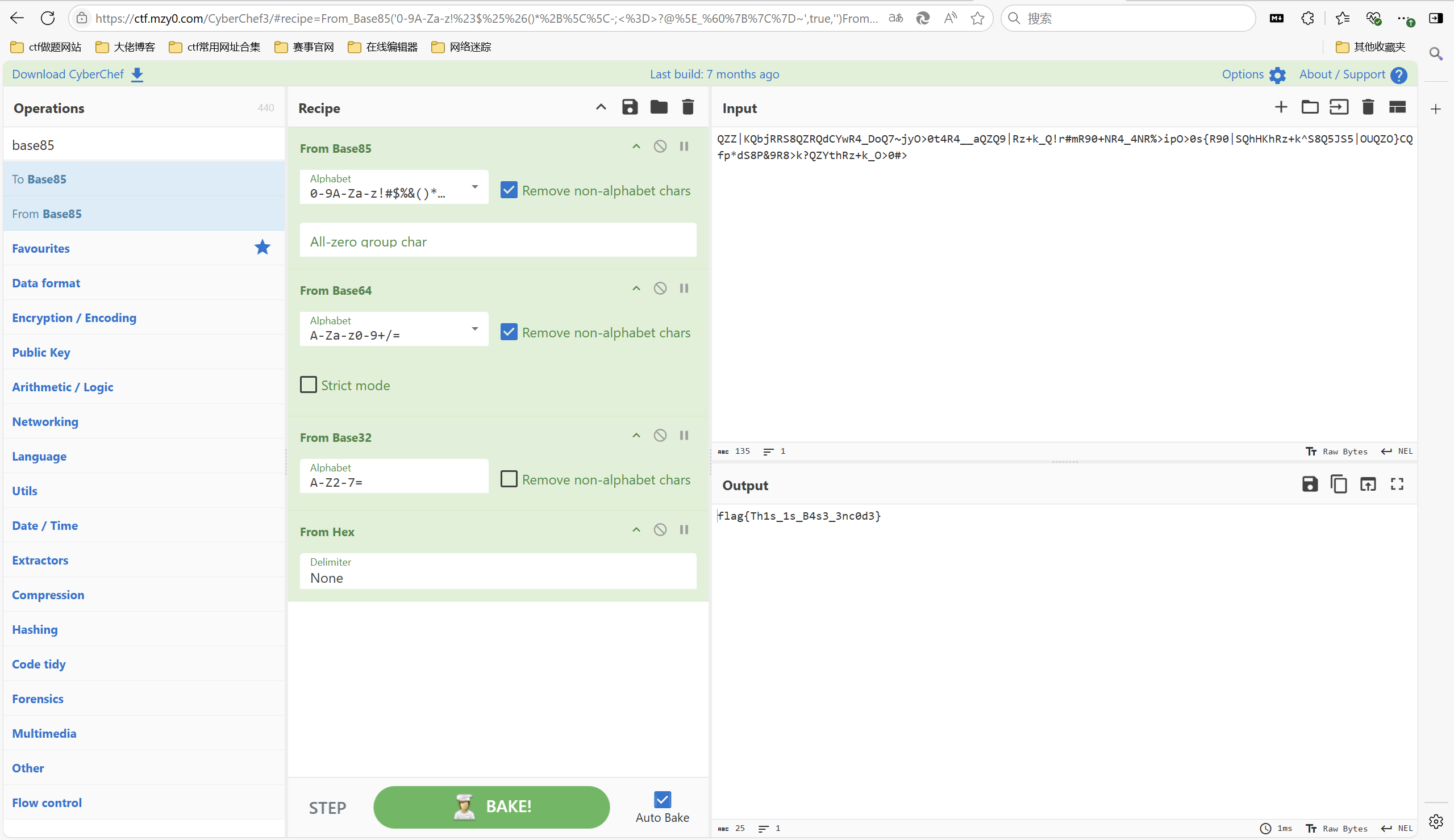The height and width of the screenshot is (840, 1454).
Task: Click input NEL line ending selector
Action: [1397, 451]
